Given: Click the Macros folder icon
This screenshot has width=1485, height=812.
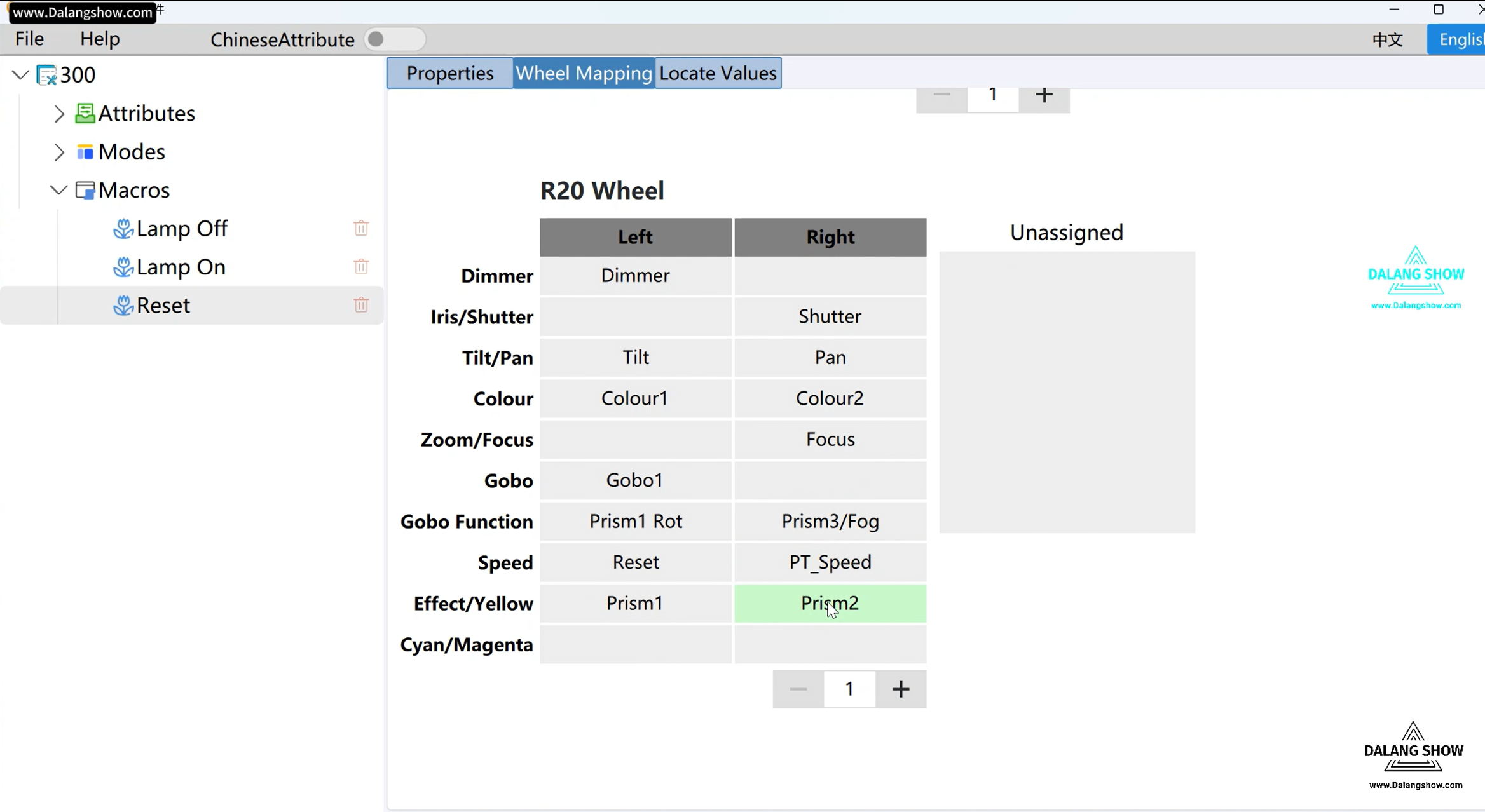Looking at the screenshot, I should pos(85,190).
